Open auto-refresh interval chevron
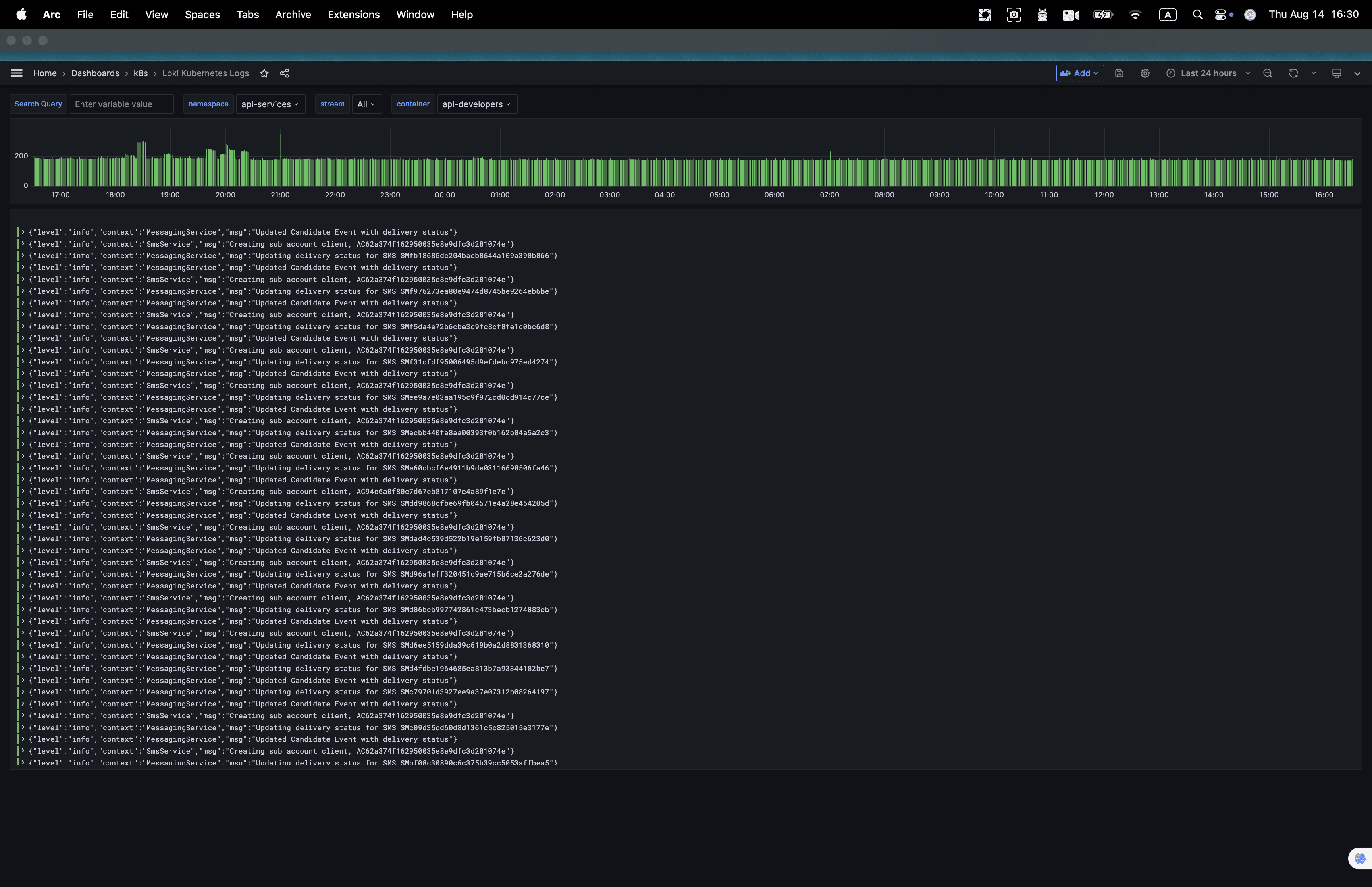This screenshot has width=1372, height=887. [1314, 73]
